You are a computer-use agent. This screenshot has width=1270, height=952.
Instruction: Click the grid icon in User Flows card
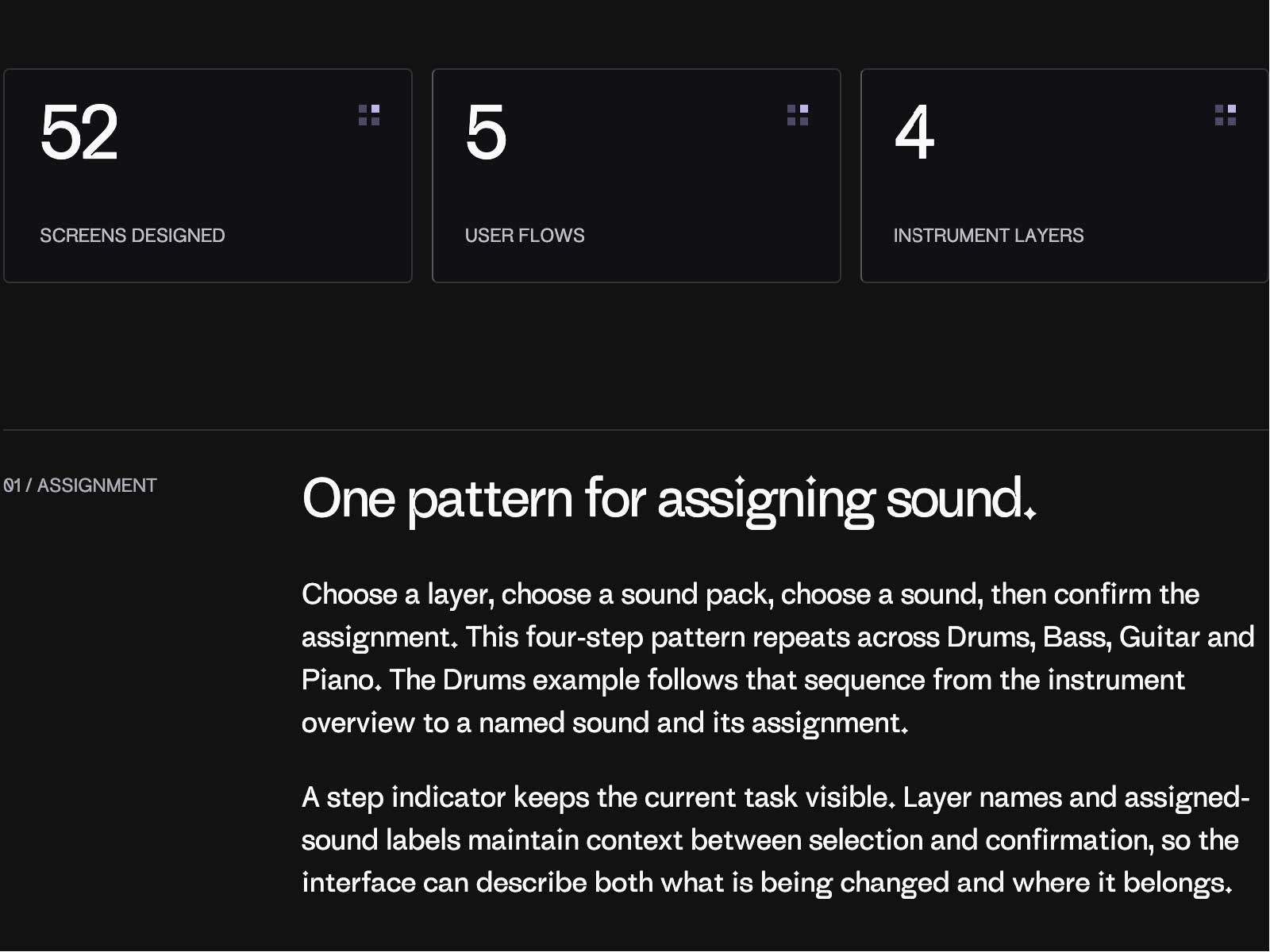[798, 115]
